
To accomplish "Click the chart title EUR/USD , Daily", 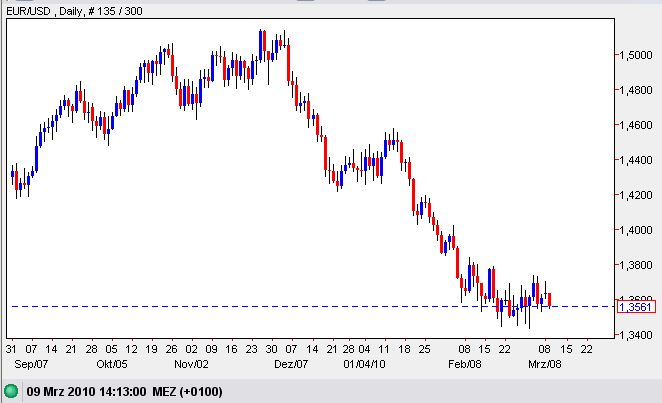I will pyautogui.click(x=44, y=11).
